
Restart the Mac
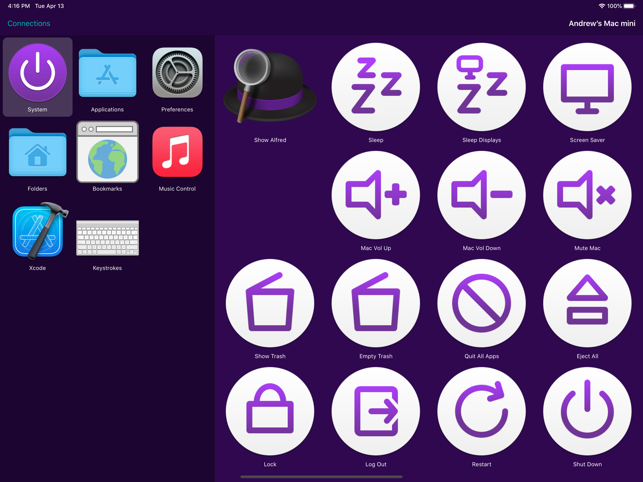click(481, 411)
